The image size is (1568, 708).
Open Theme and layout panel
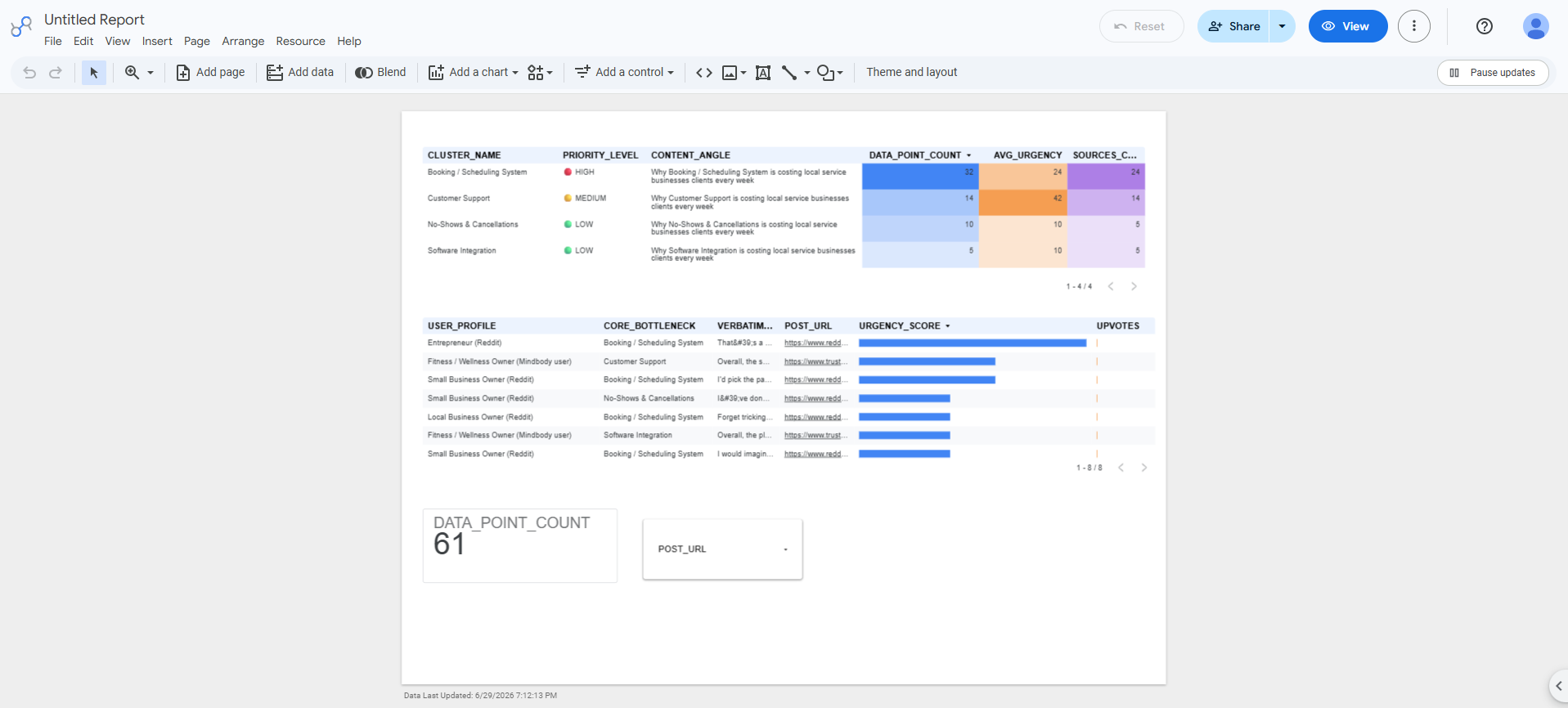(912, 73)
